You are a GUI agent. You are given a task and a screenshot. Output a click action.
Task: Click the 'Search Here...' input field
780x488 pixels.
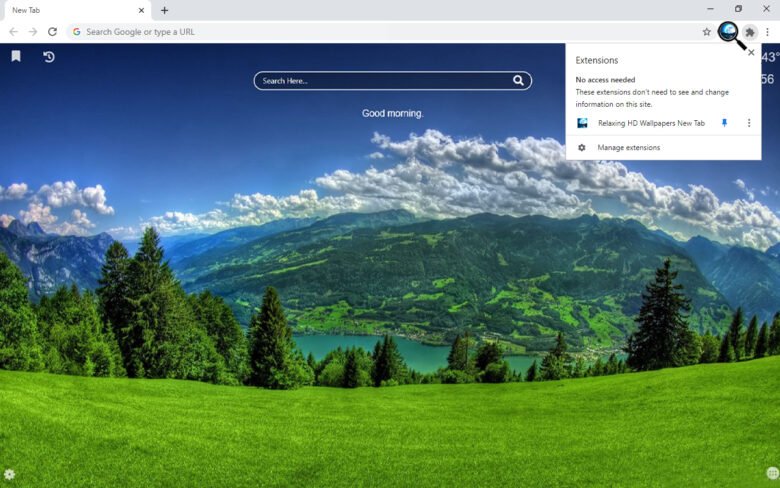pyautogui.click(x=380, y=81)
